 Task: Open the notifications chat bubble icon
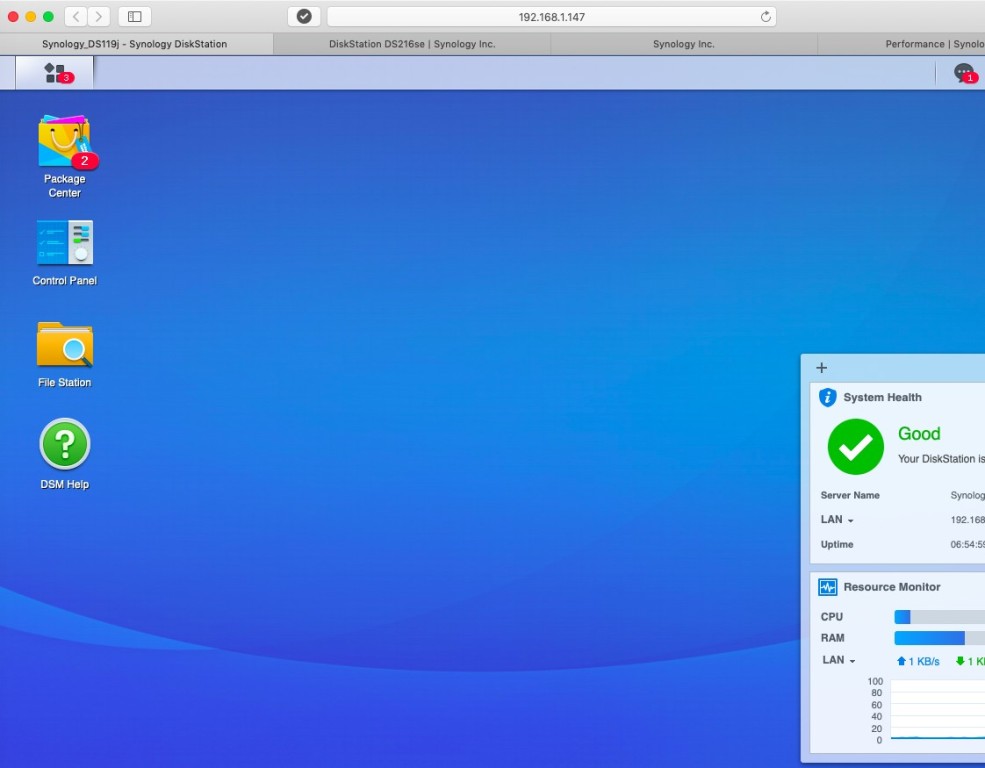[x=964, y=73]
